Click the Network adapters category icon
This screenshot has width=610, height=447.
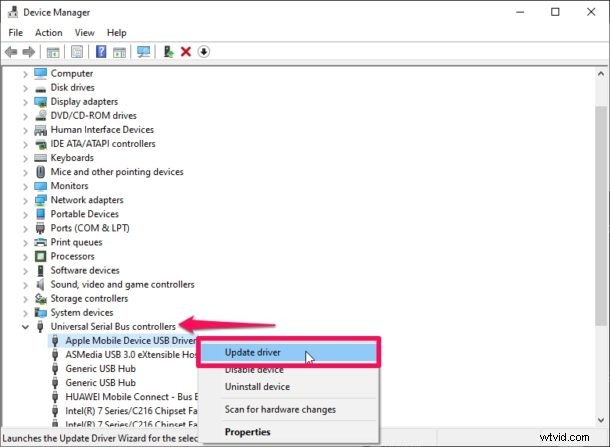(40, 200)
